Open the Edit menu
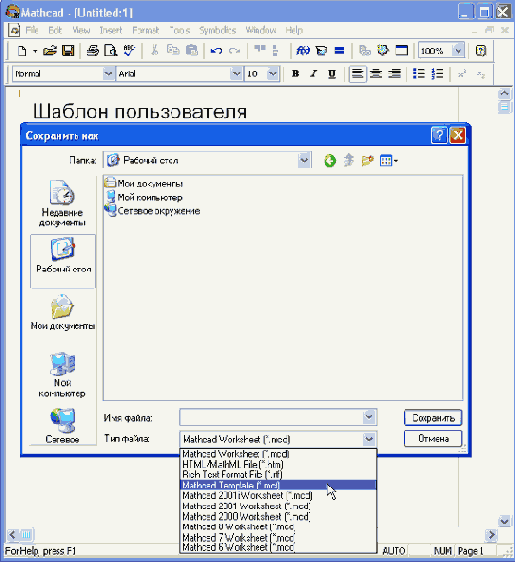The image size is (515, 562). point(55,30)
